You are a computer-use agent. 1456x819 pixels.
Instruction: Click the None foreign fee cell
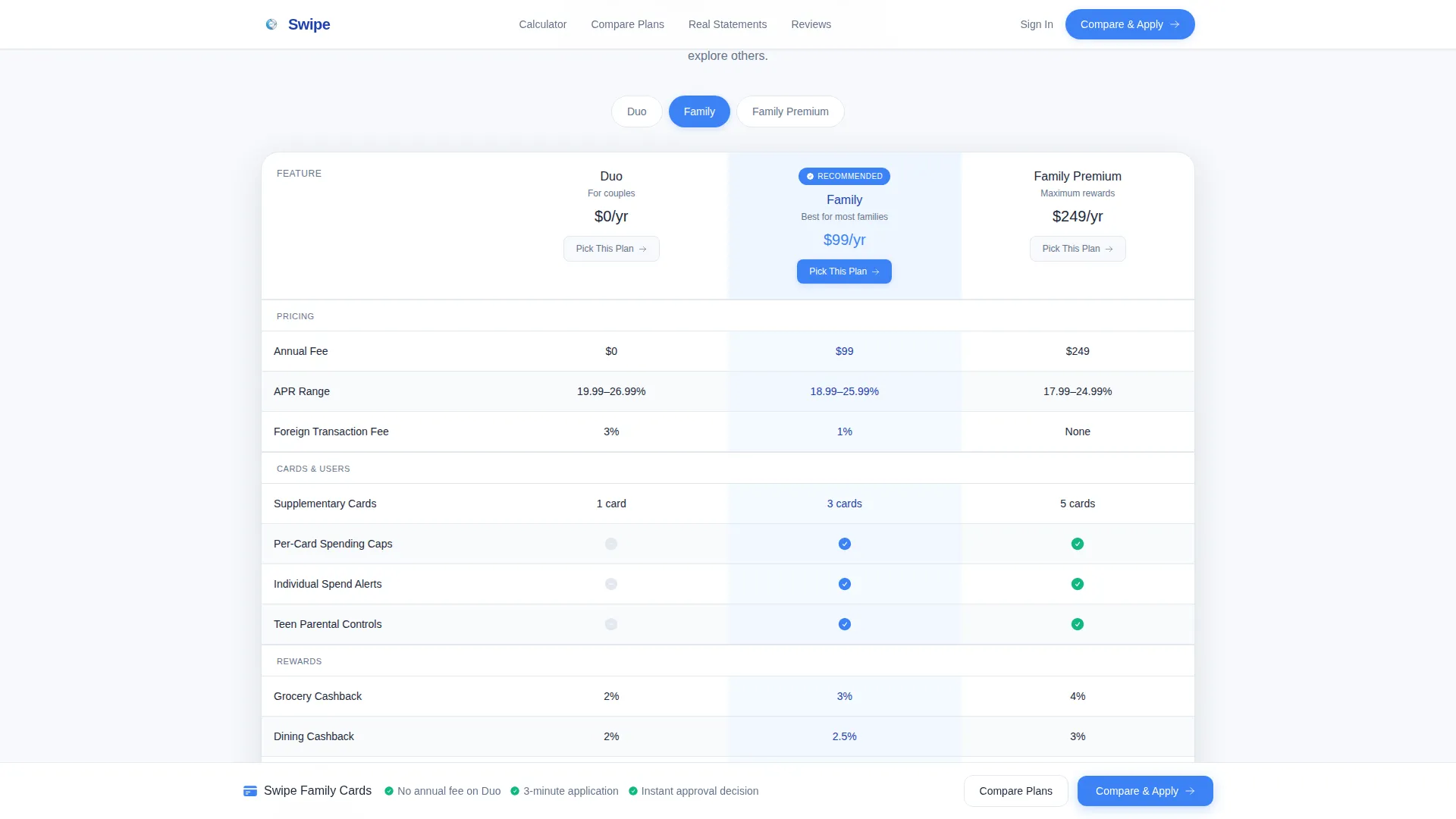pos(1078,431)
